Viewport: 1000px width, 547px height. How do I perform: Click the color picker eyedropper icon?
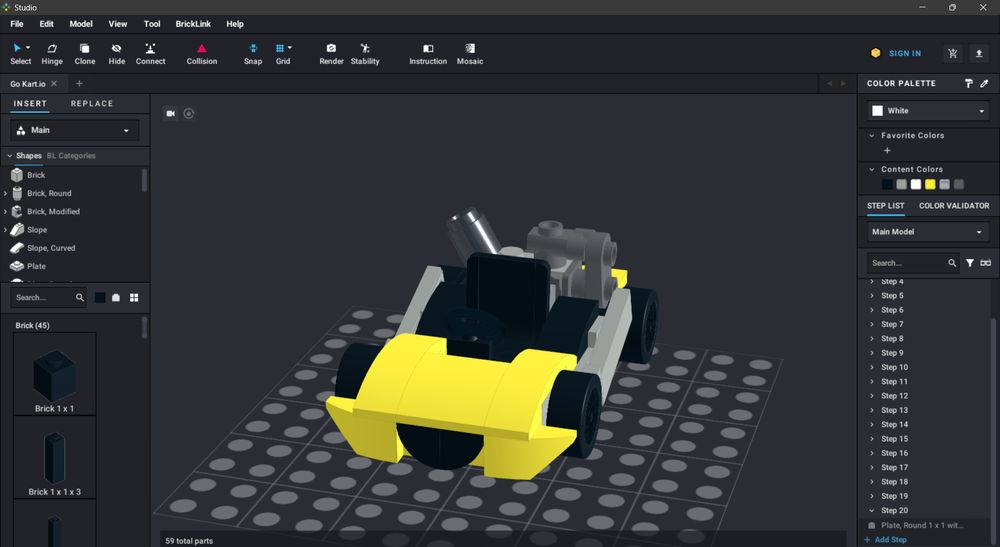(x=985, y=84)
